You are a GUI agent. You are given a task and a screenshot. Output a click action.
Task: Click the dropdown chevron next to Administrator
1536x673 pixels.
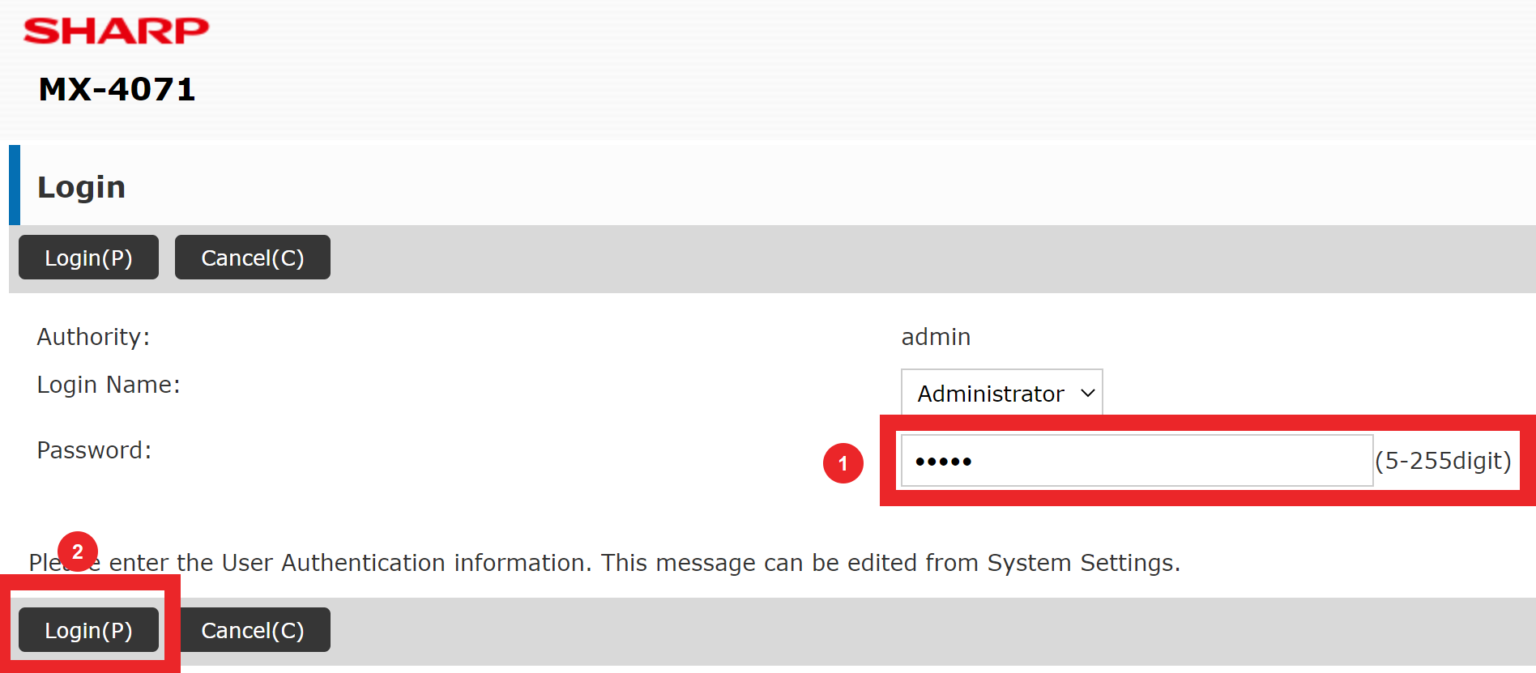point(1086,393)
